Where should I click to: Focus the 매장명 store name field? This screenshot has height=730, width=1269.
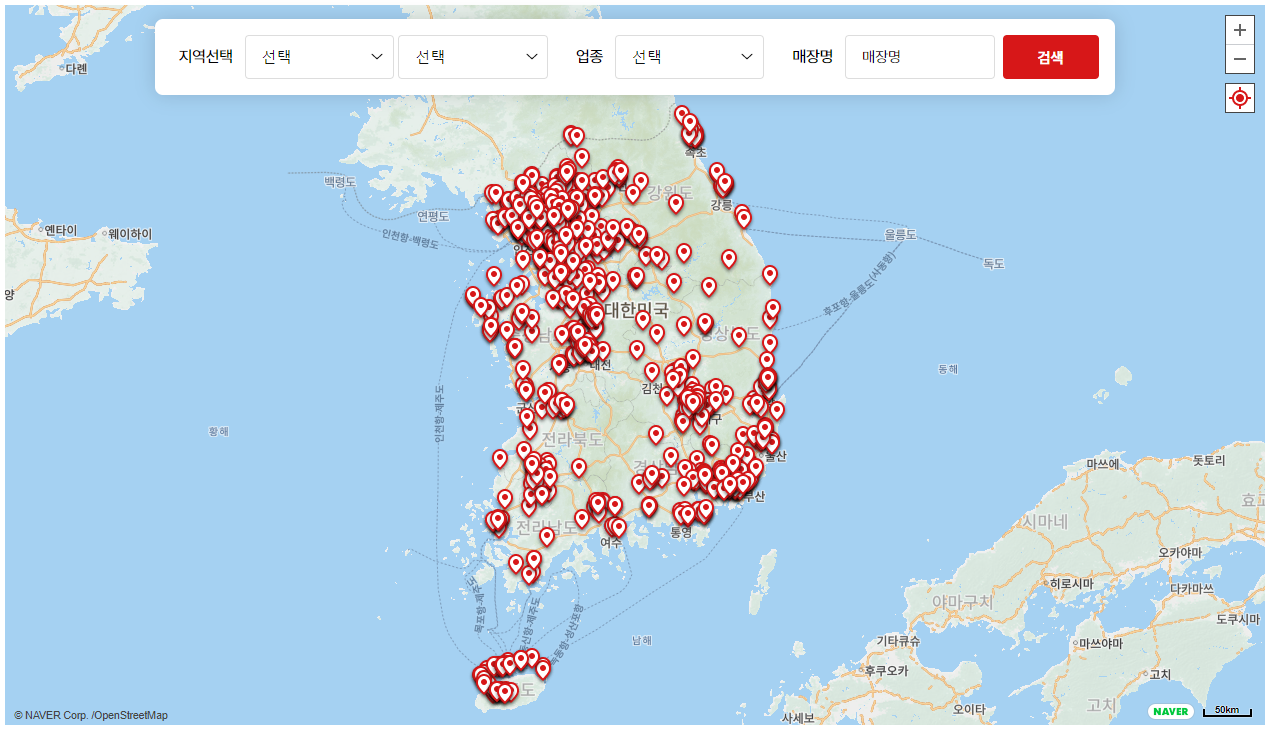click(920, 57)
